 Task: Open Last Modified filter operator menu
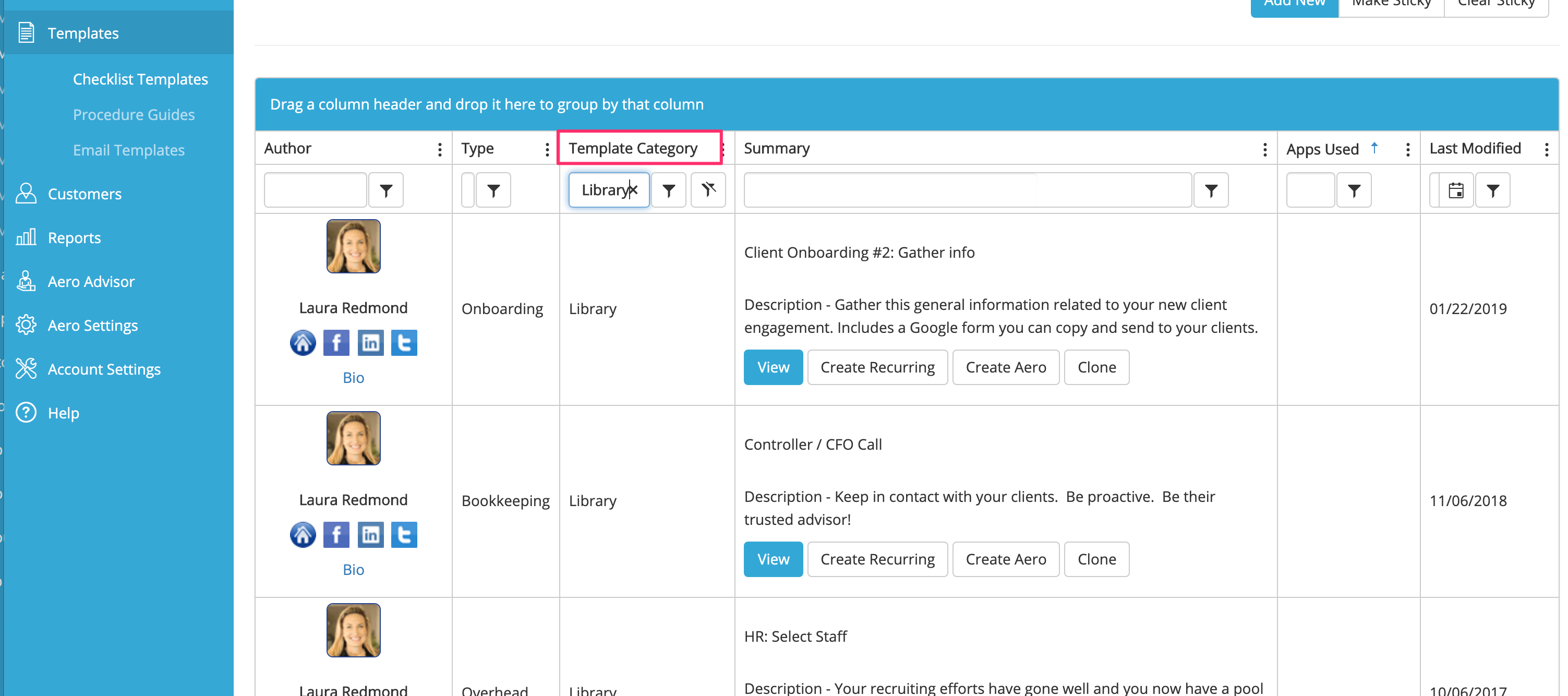[x=1493, y=190]
